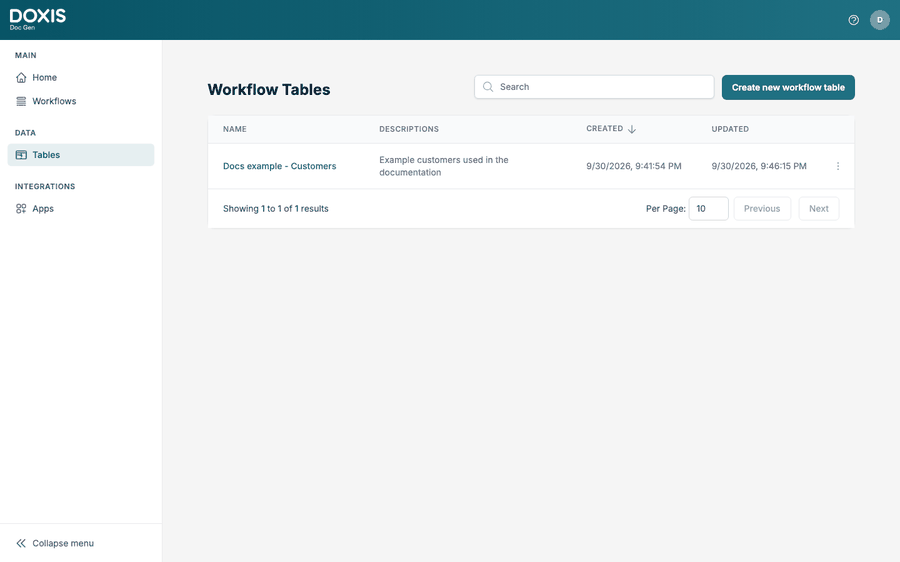Click the 'Per Page:' label
The height and width of the screenshot is (562, 900).
coord(666,208)
